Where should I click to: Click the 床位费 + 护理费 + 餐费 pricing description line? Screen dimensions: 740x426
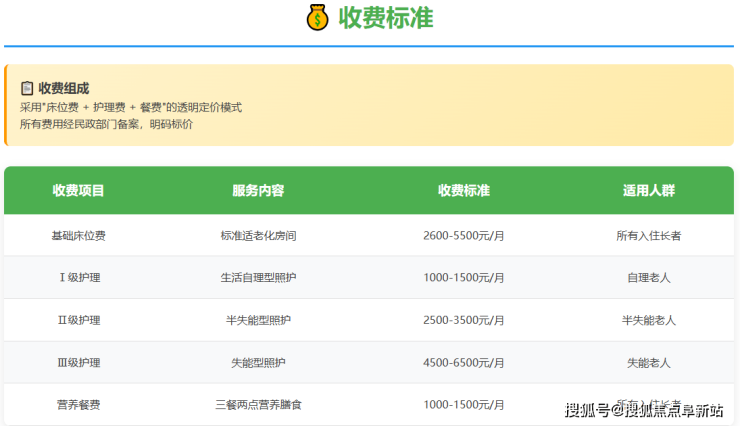(131, 107)
